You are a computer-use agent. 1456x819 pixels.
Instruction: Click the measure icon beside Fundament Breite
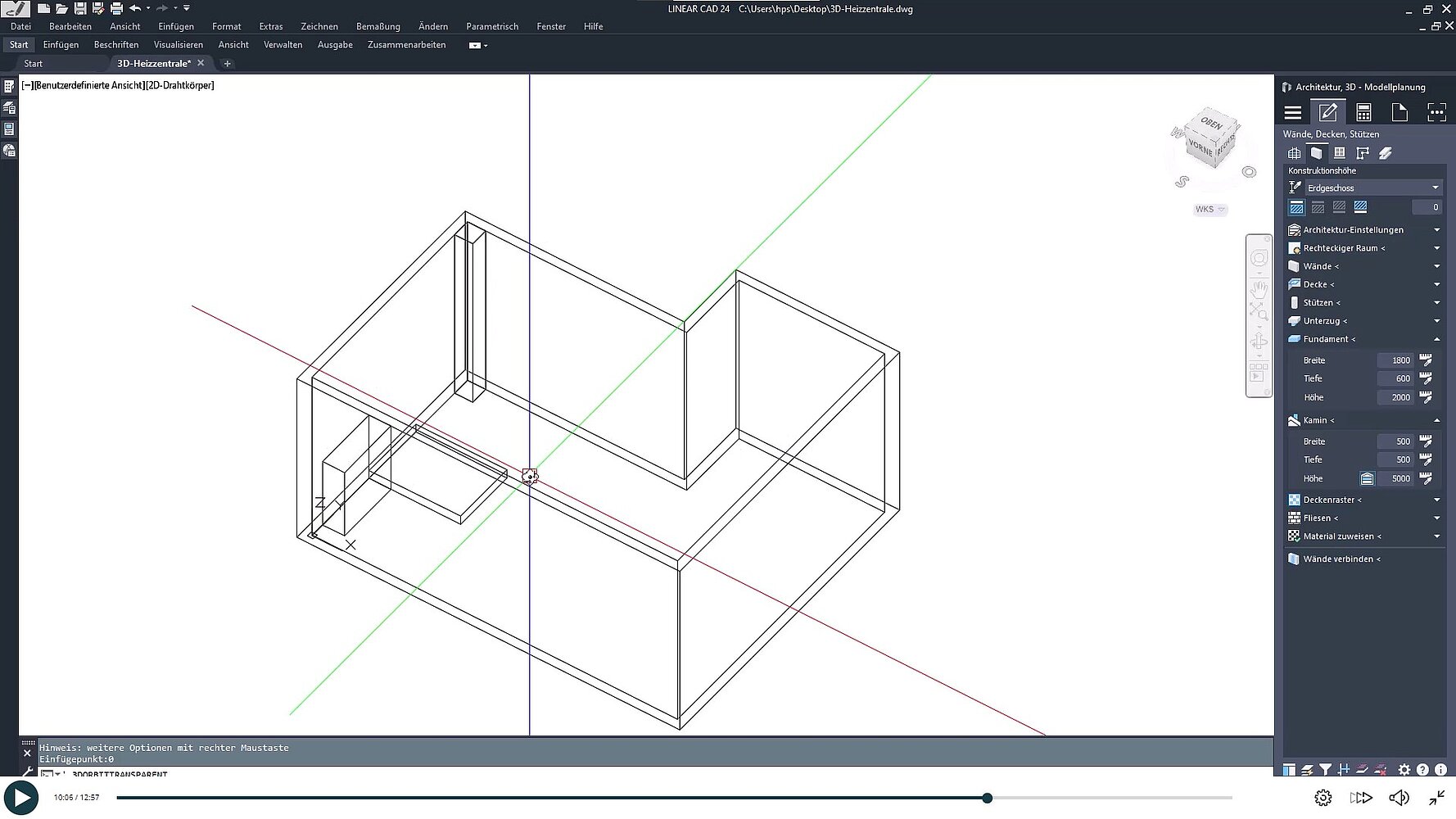coord(1426,360)
